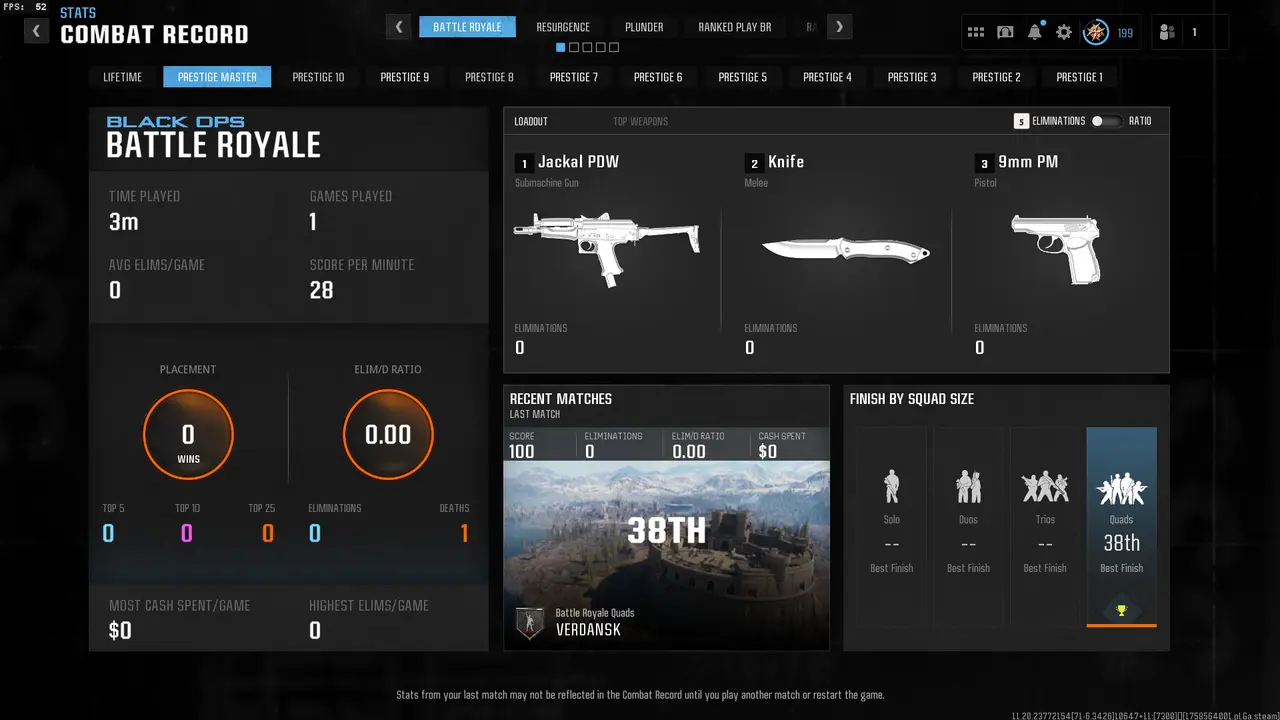The width and height of the screenshot is (1280, 720).
Task: Select the Quads squad size icon
Action: click(1121, 488)
